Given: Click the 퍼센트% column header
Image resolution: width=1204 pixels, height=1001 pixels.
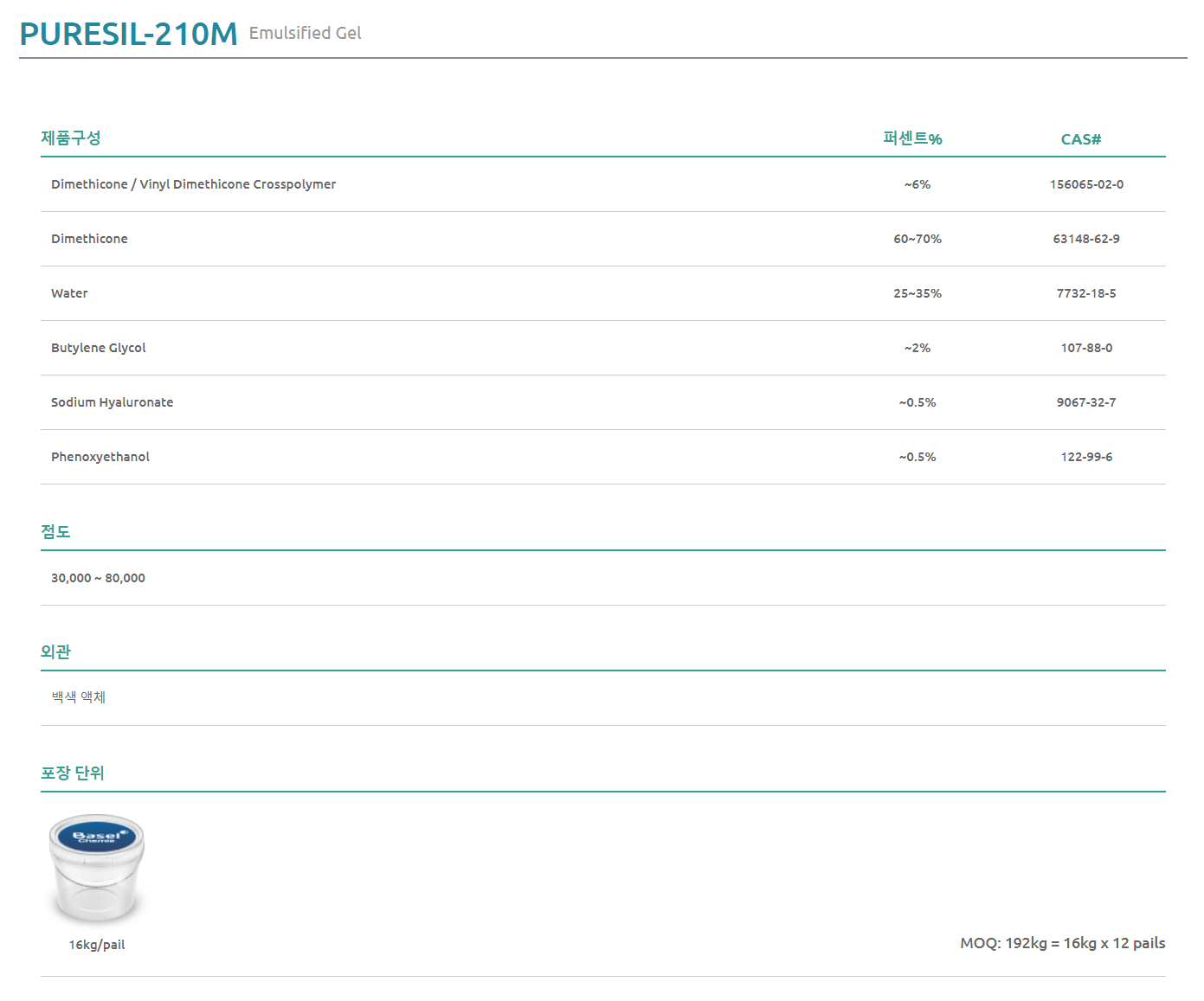Looking at the screenshot, I should tap(912, 138).
